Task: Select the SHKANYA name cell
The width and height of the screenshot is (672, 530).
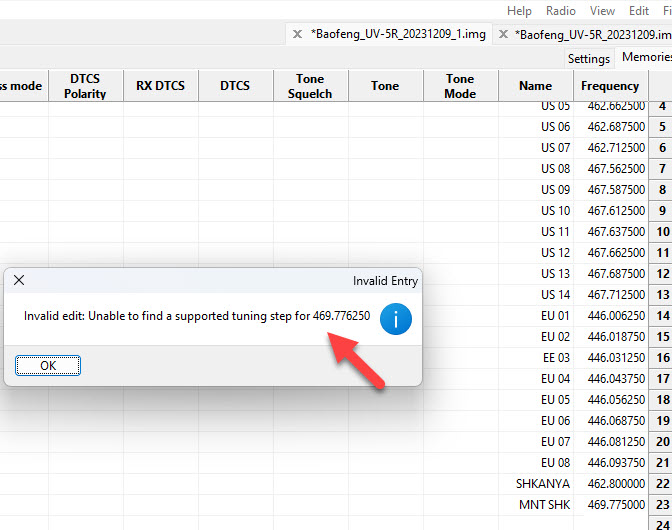Action: pos(543,484)
